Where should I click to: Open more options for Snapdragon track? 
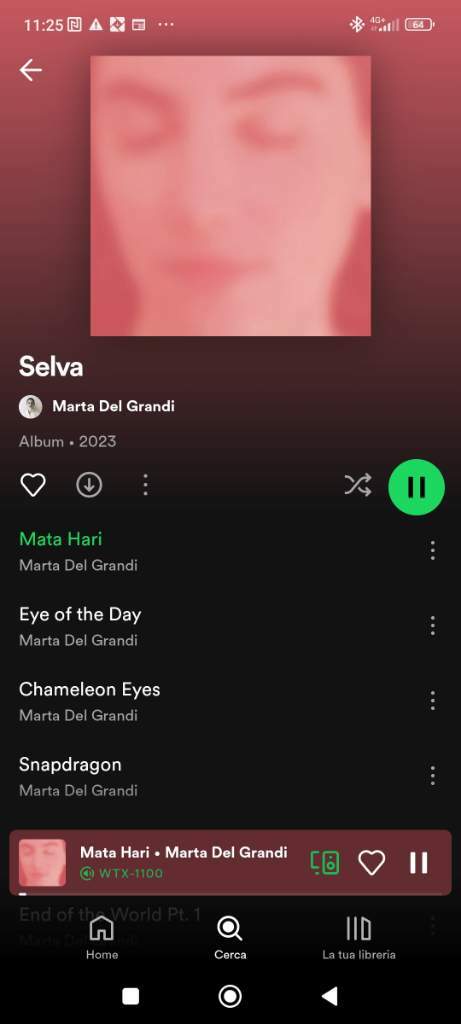coord(432,776)
